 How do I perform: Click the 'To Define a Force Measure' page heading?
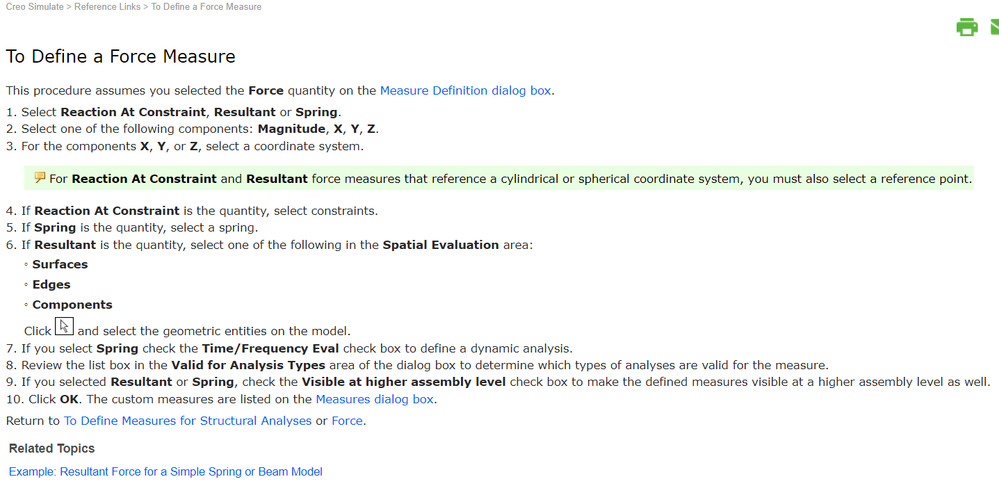(x=121, y=56)
